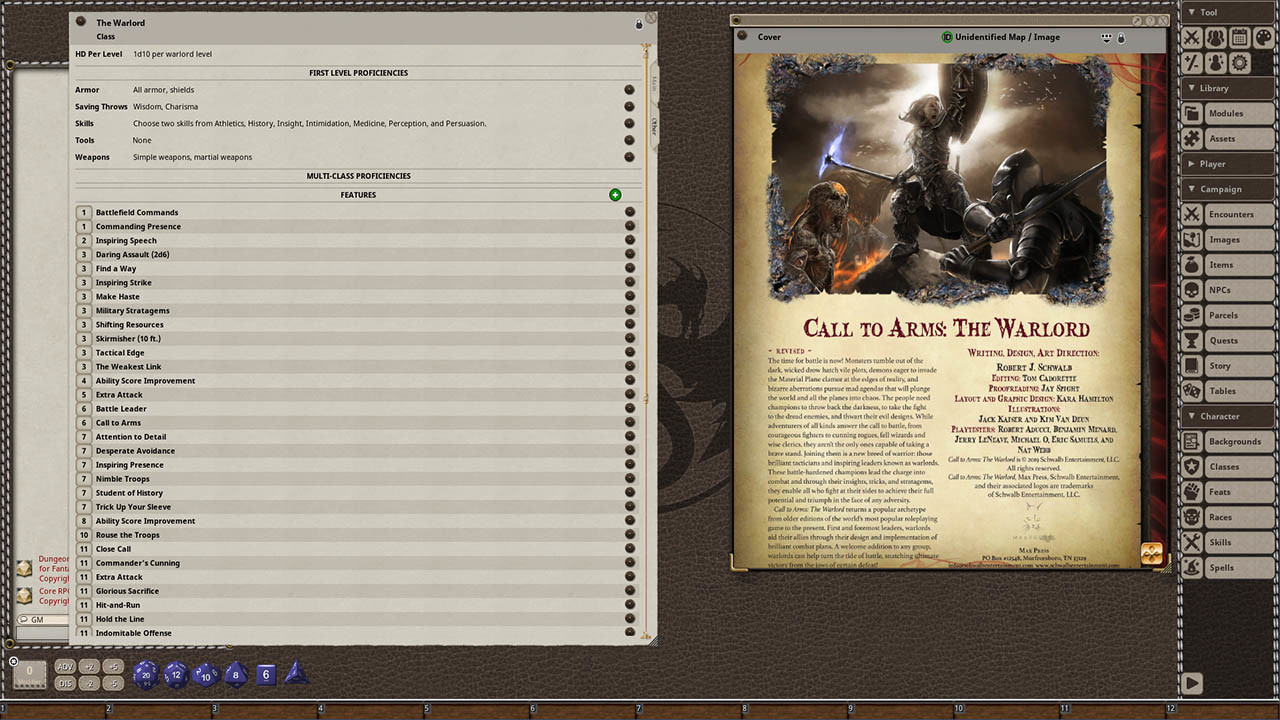Add a new feature with green plus

(615, 195)
